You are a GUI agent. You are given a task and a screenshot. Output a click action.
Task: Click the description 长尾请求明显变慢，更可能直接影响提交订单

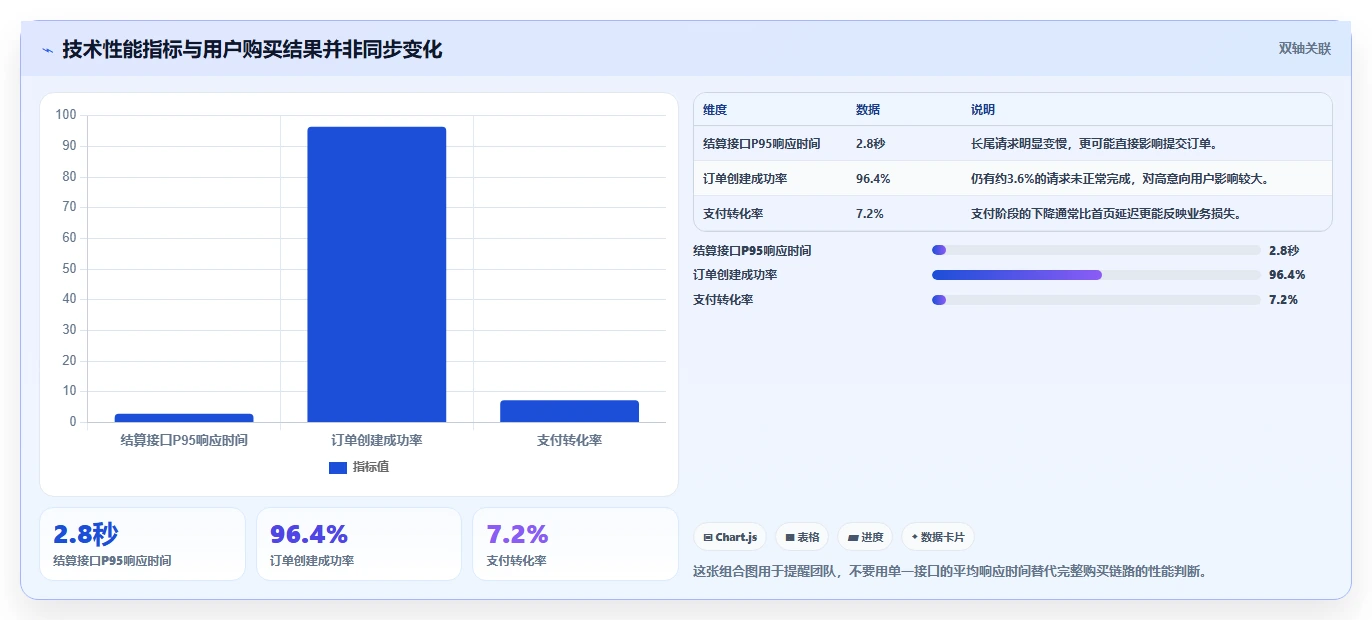1094,144
